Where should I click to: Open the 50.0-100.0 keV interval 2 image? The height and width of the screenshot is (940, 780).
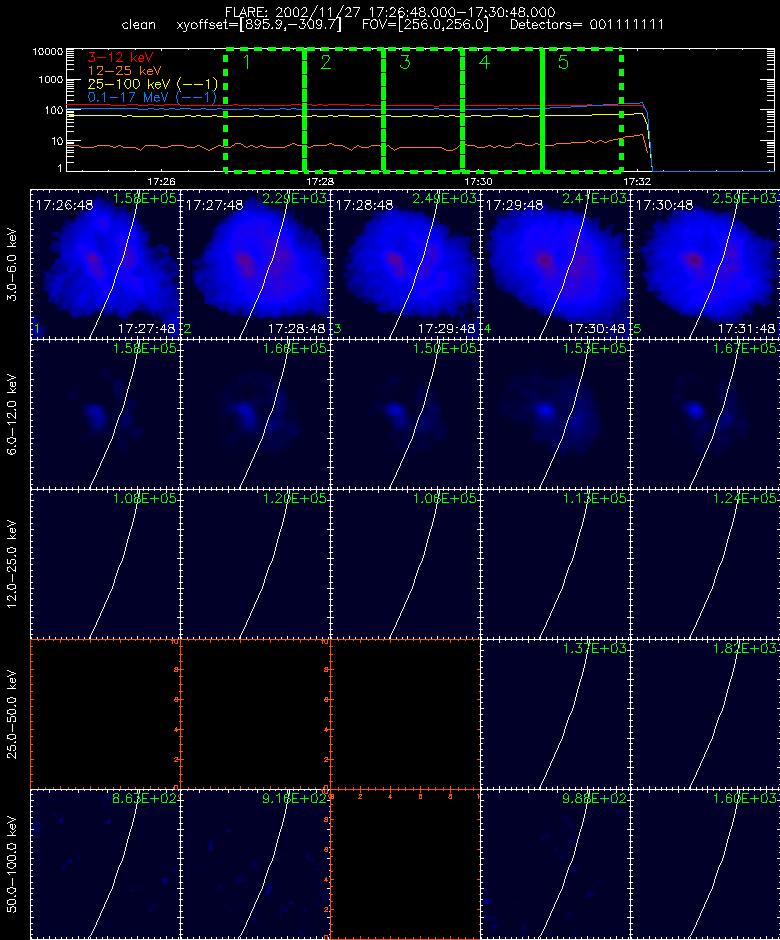[255, 864]
